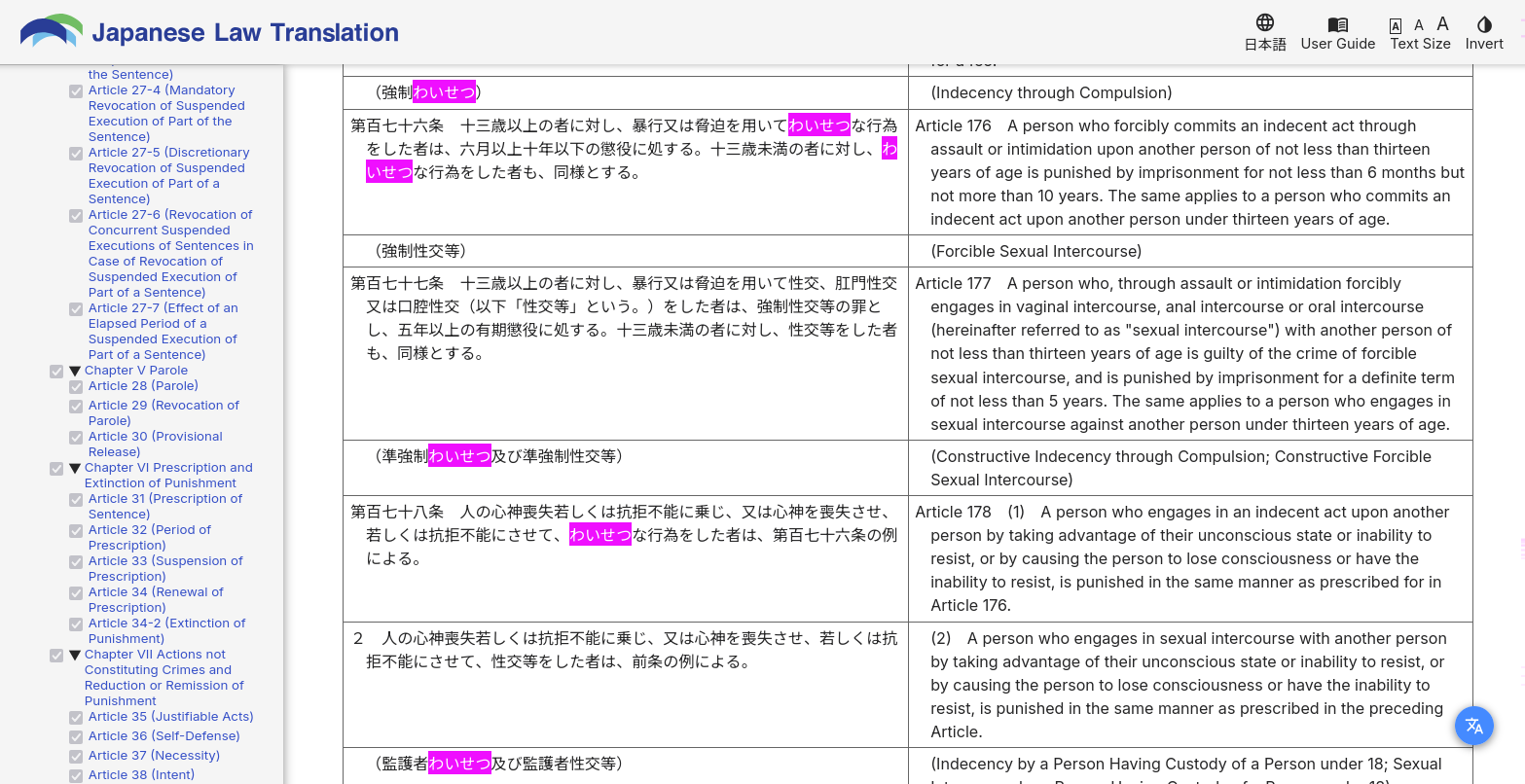Select the smallest boxed A text size

[x=1396, y=26]
